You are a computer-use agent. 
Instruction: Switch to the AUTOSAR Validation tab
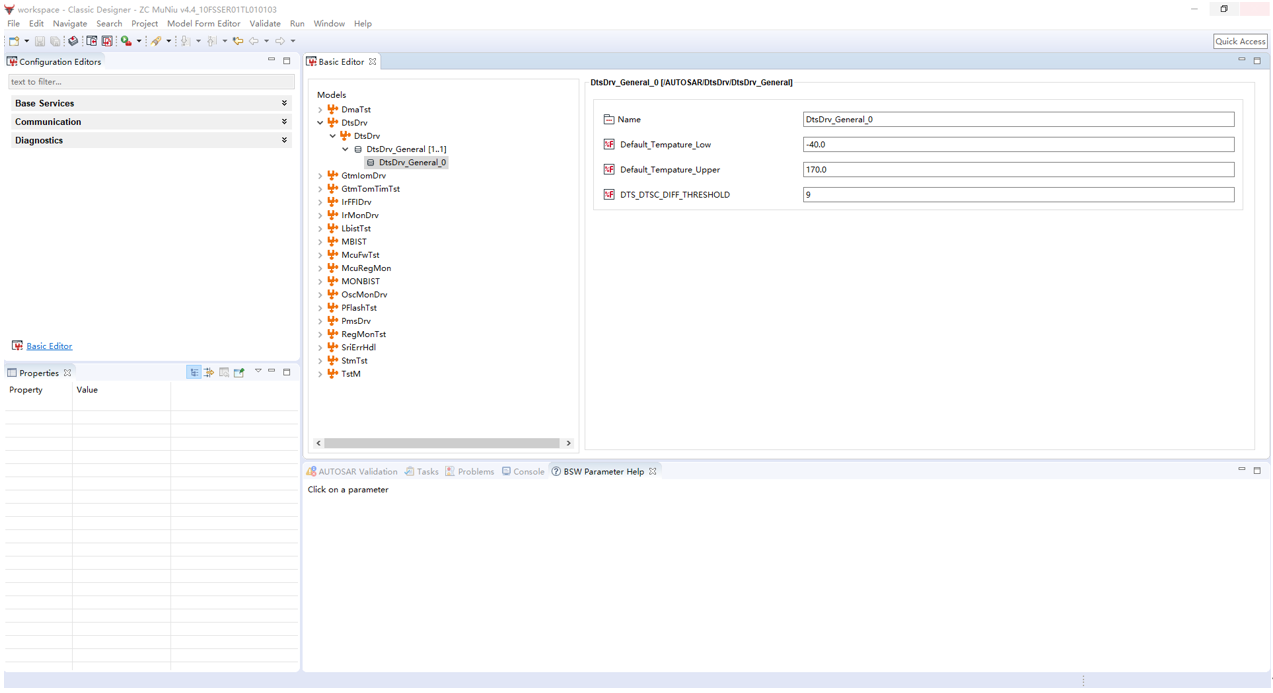coord(352,471)
